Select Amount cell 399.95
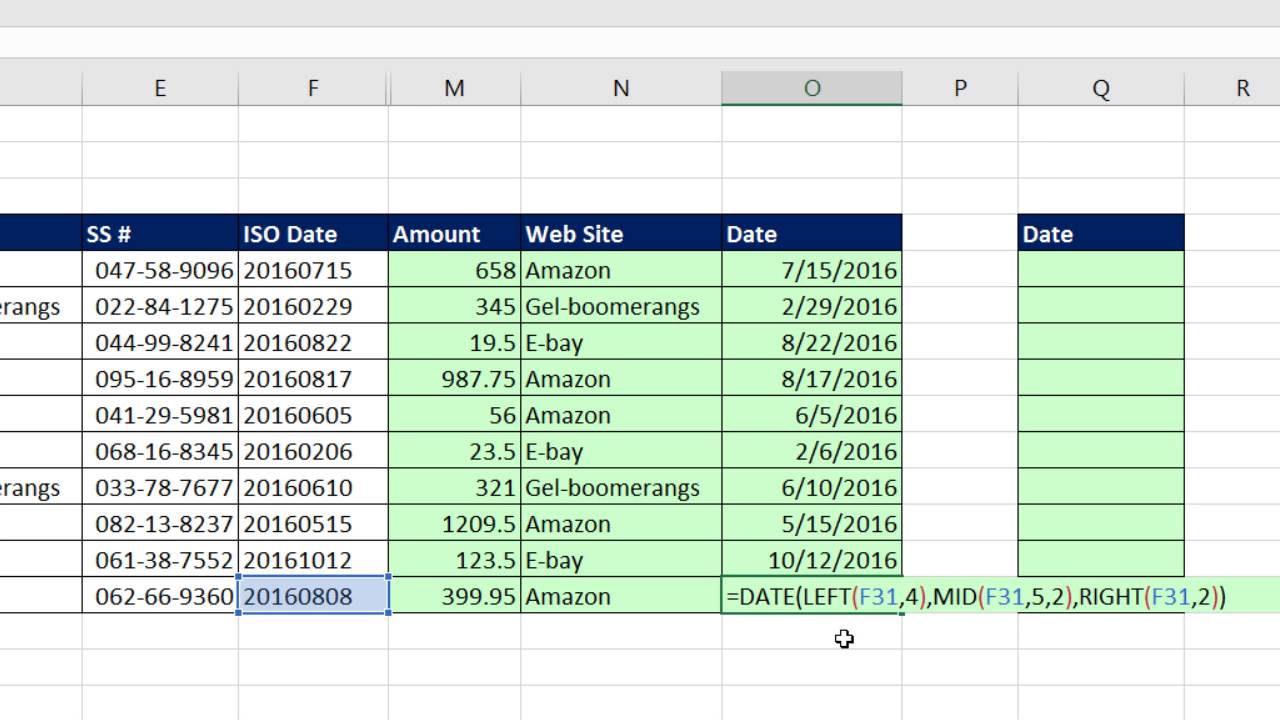This screenshot has width=1280, height=720. tap(454, 596)
